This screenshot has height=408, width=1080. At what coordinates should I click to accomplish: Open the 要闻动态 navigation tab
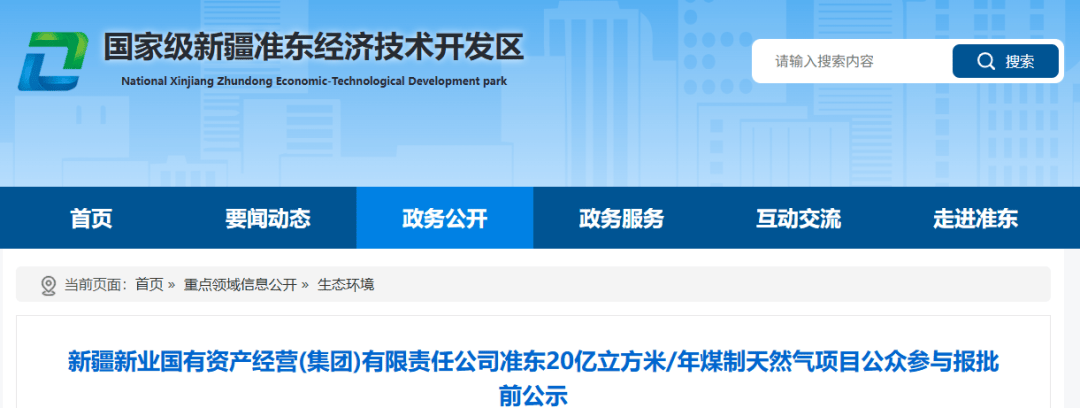coord(268,218)
